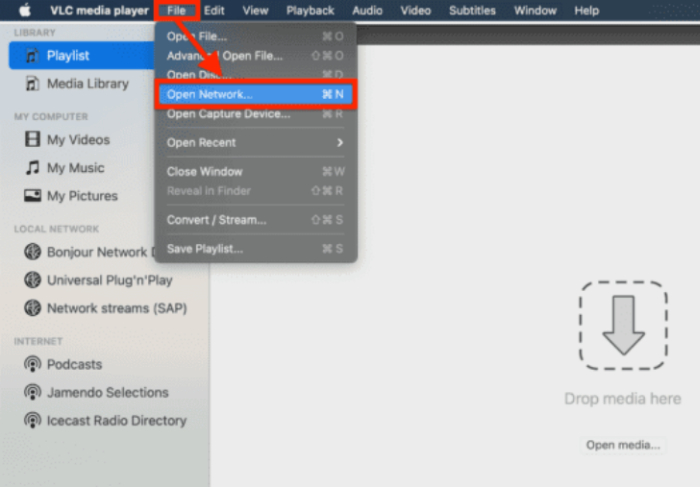700x487 pixels.
Task: Open the VLC media player menu
Action: (99, 10)
